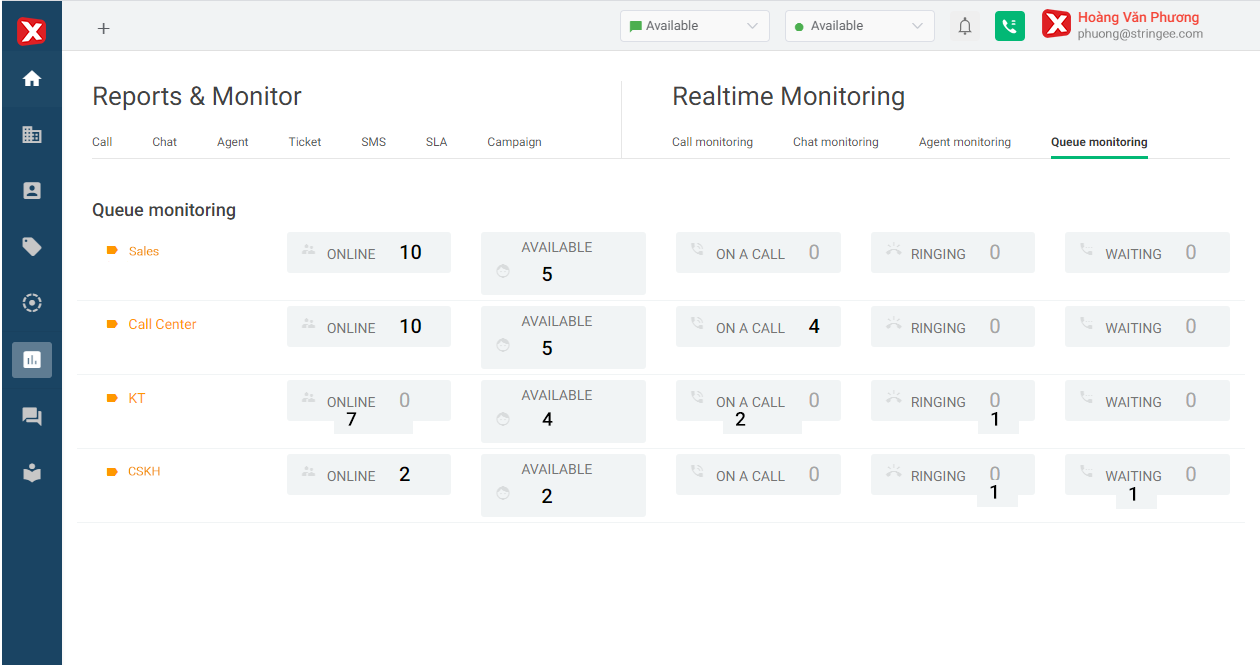Open the contact card icon in sidebar
The width and height of the screenshot is (1260, 665).
point(32,190)
